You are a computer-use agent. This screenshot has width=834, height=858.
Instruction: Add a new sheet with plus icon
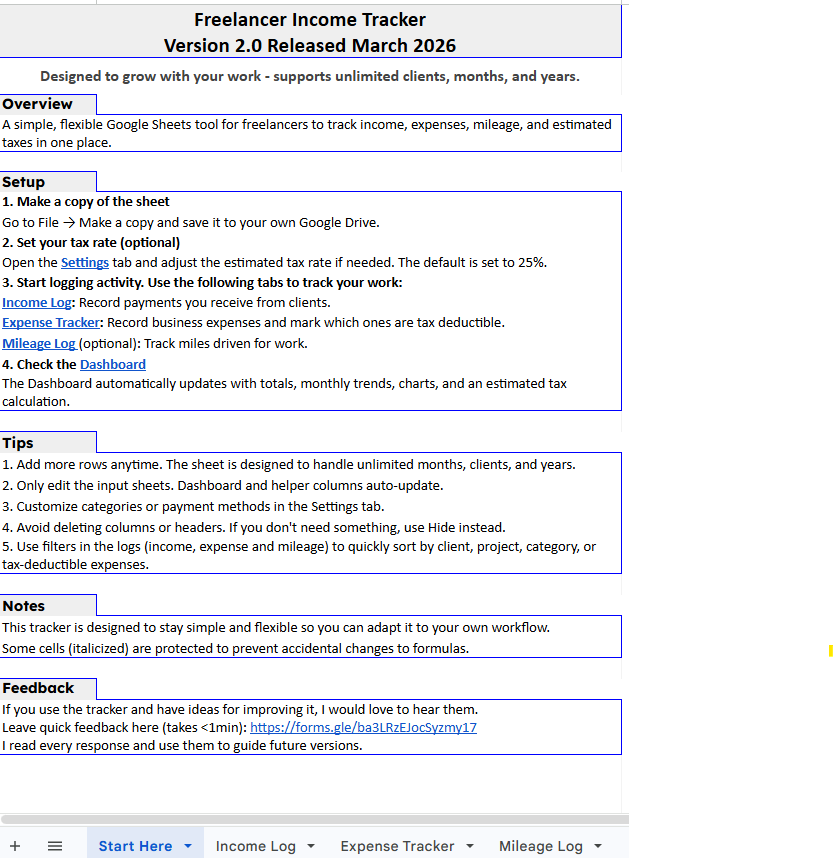(x=15, y=846)
